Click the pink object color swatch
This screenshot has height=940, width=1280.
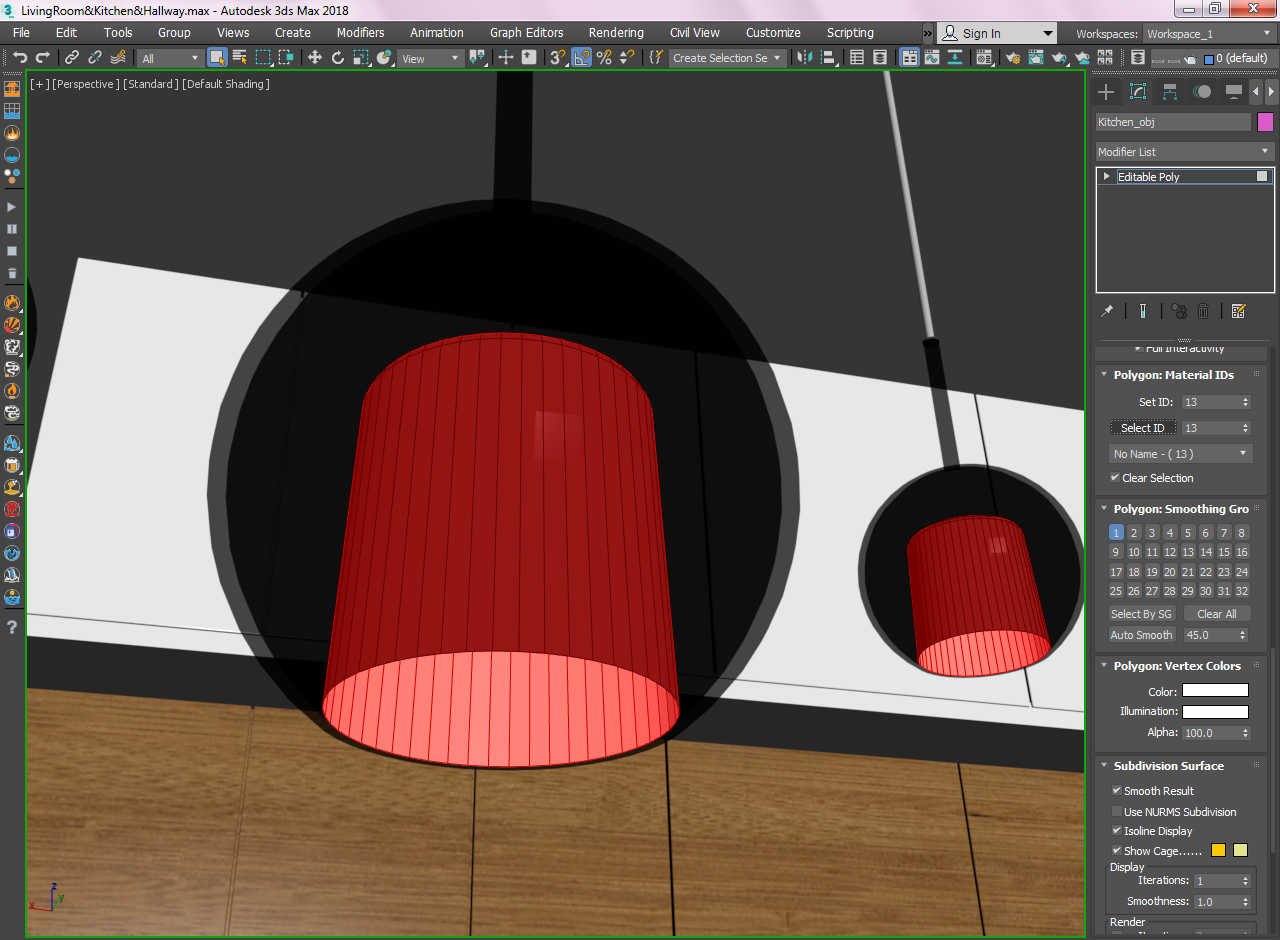pos(1265,122)
